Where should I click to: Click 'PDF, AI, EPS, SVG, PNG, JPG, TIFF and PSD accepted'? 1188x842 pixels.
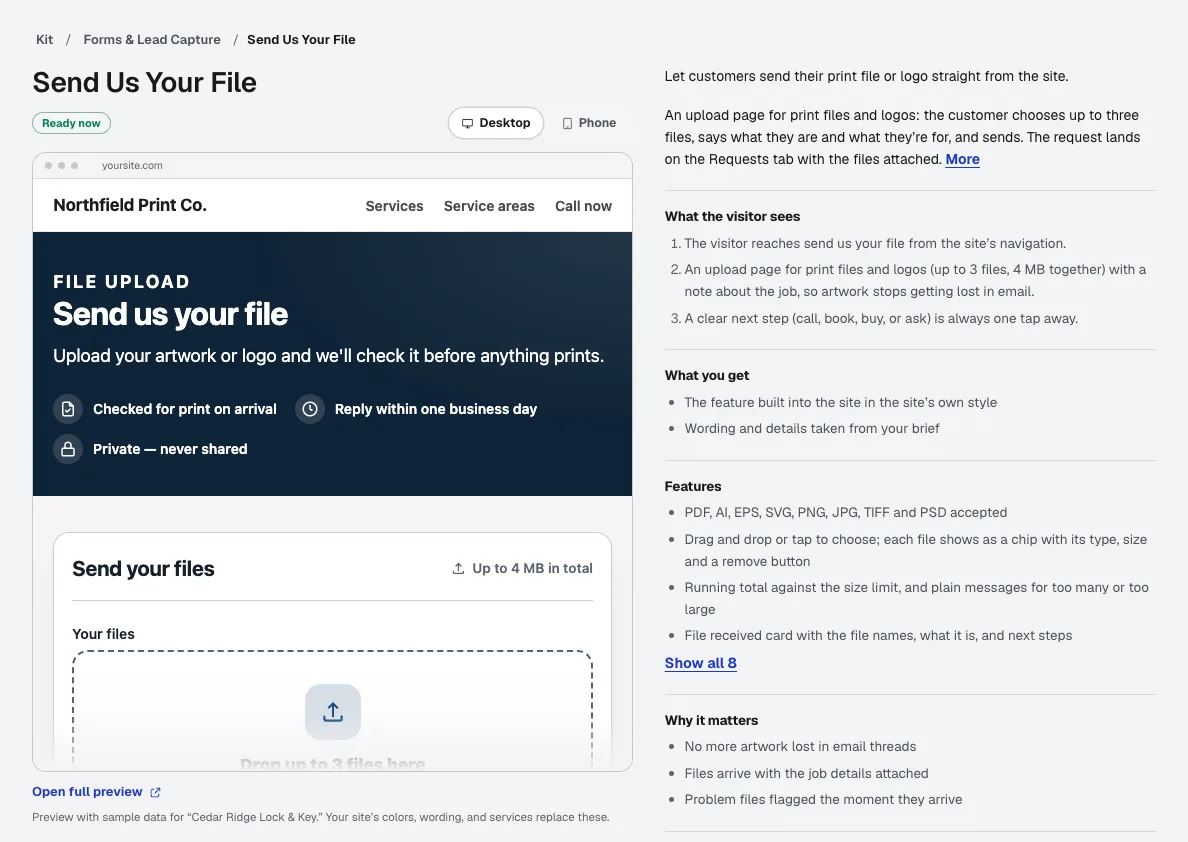(846, 512)
